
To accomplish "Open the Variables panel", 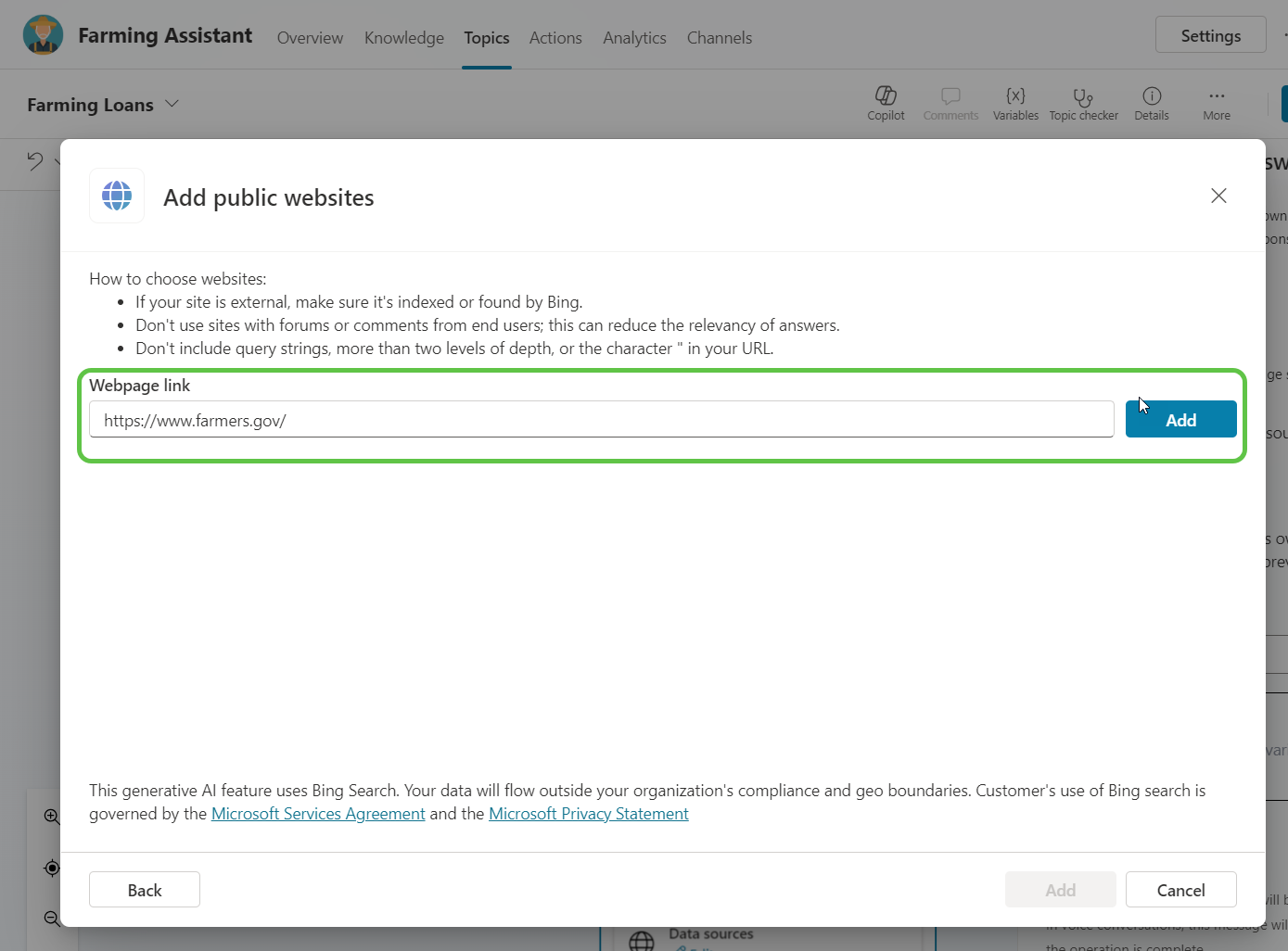I will [x=1015, y=103].
